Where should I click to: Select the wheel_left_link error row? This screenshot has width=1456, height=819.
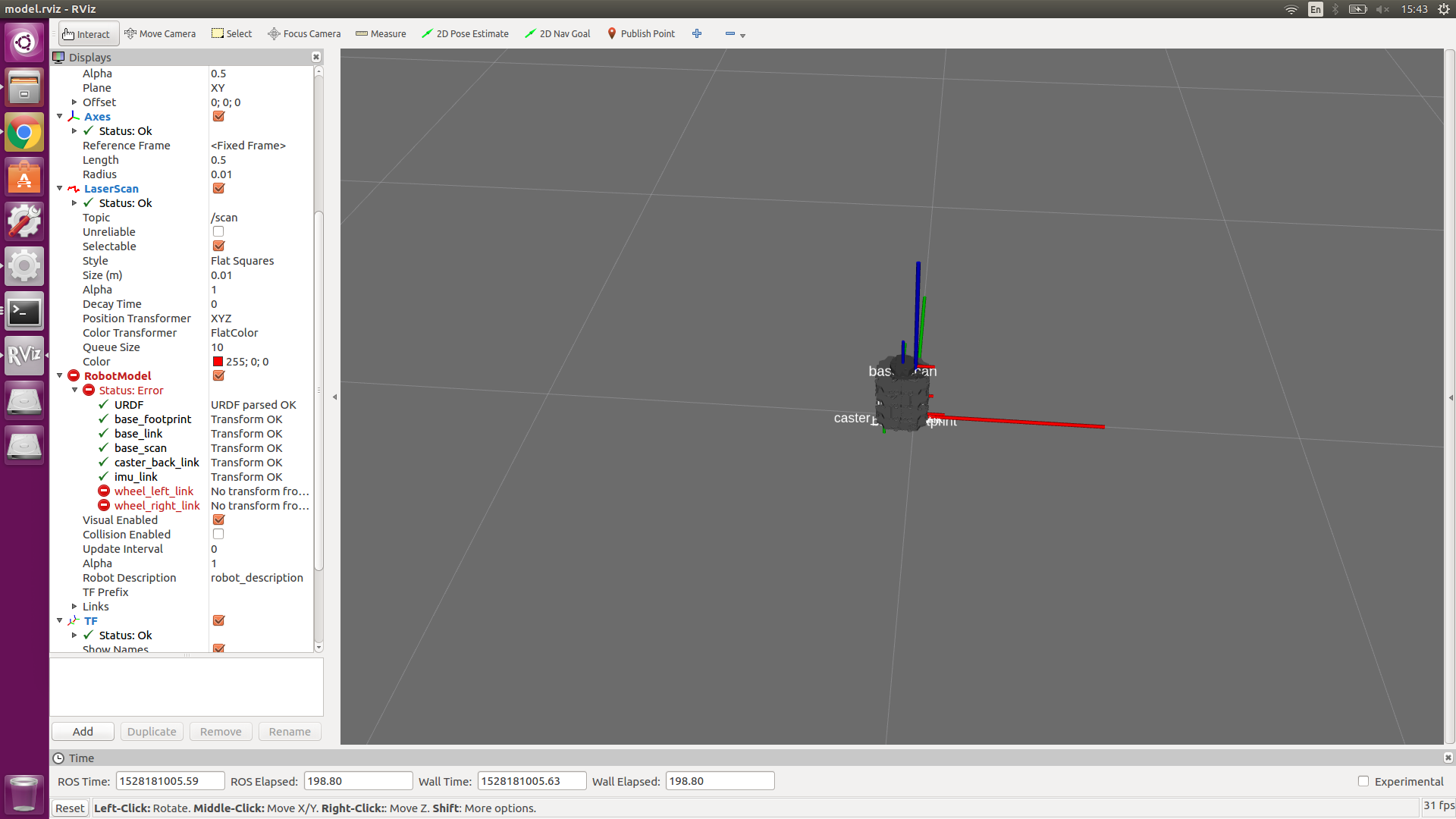pos(182,491)
